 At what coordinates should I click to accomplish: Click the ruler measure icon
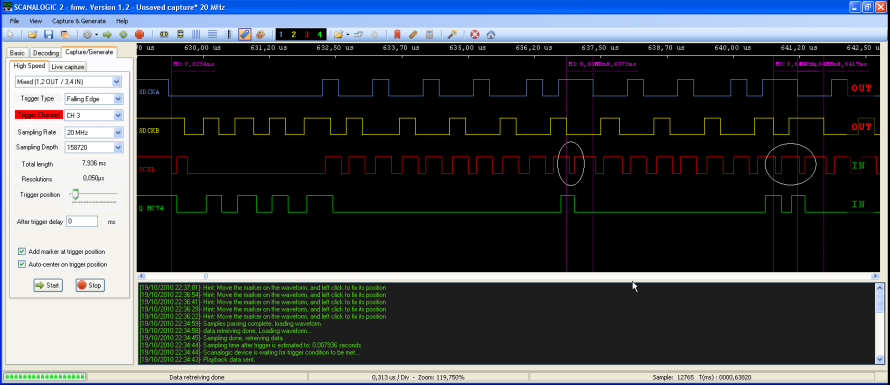pyautogui.click(x=413, y=35)
